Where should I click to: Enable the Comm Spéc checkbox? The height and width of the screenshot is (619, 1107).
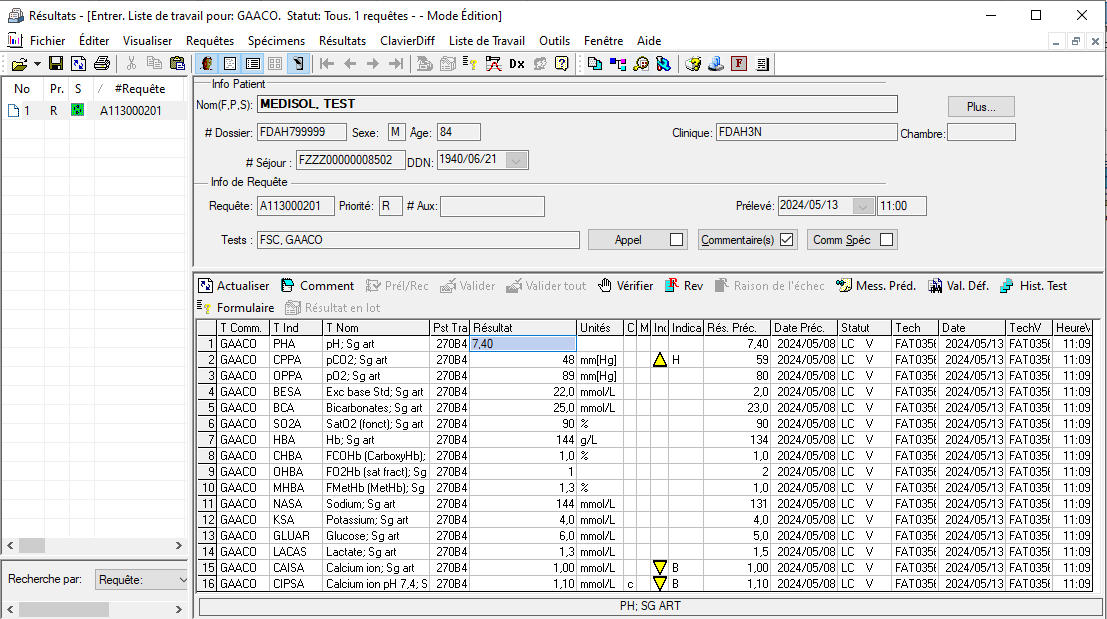click(885, 240)
